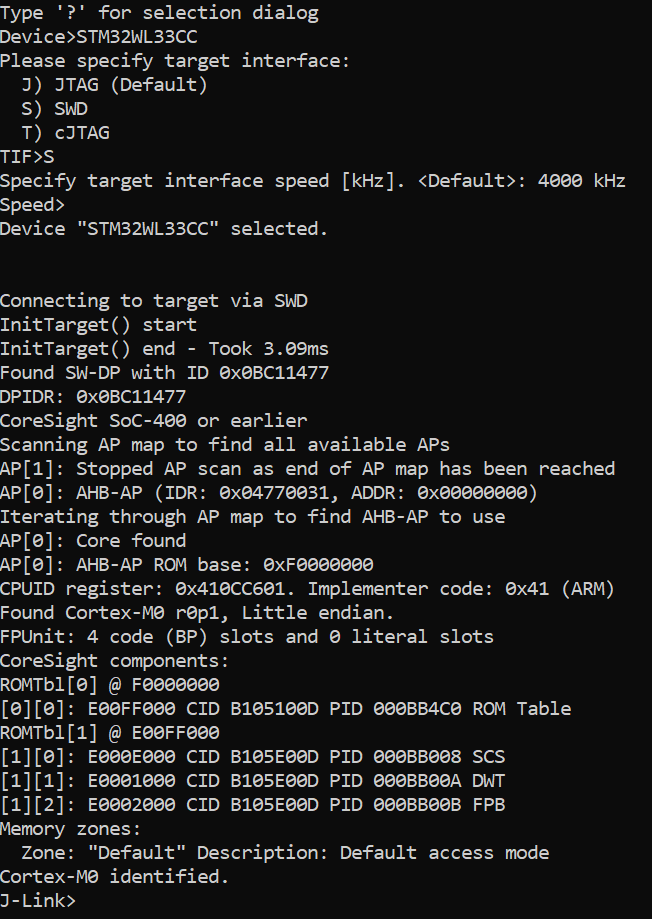The height and width of the screenshot is (919, 652).
Task: Click the 'AP[0]: Core found' line
Action: (93, 540)
